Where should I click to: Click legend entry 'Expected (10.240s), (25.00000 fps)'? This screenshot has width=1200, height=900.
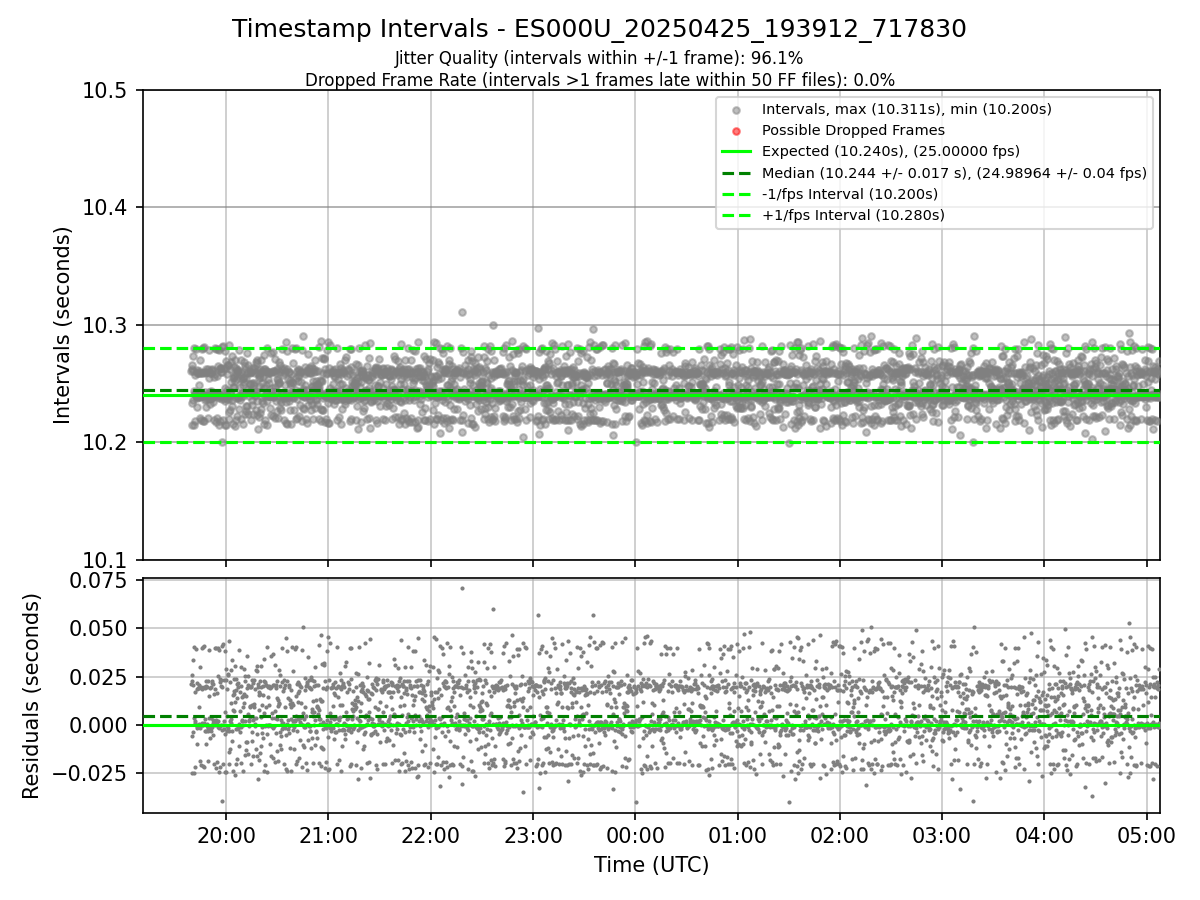890,151
